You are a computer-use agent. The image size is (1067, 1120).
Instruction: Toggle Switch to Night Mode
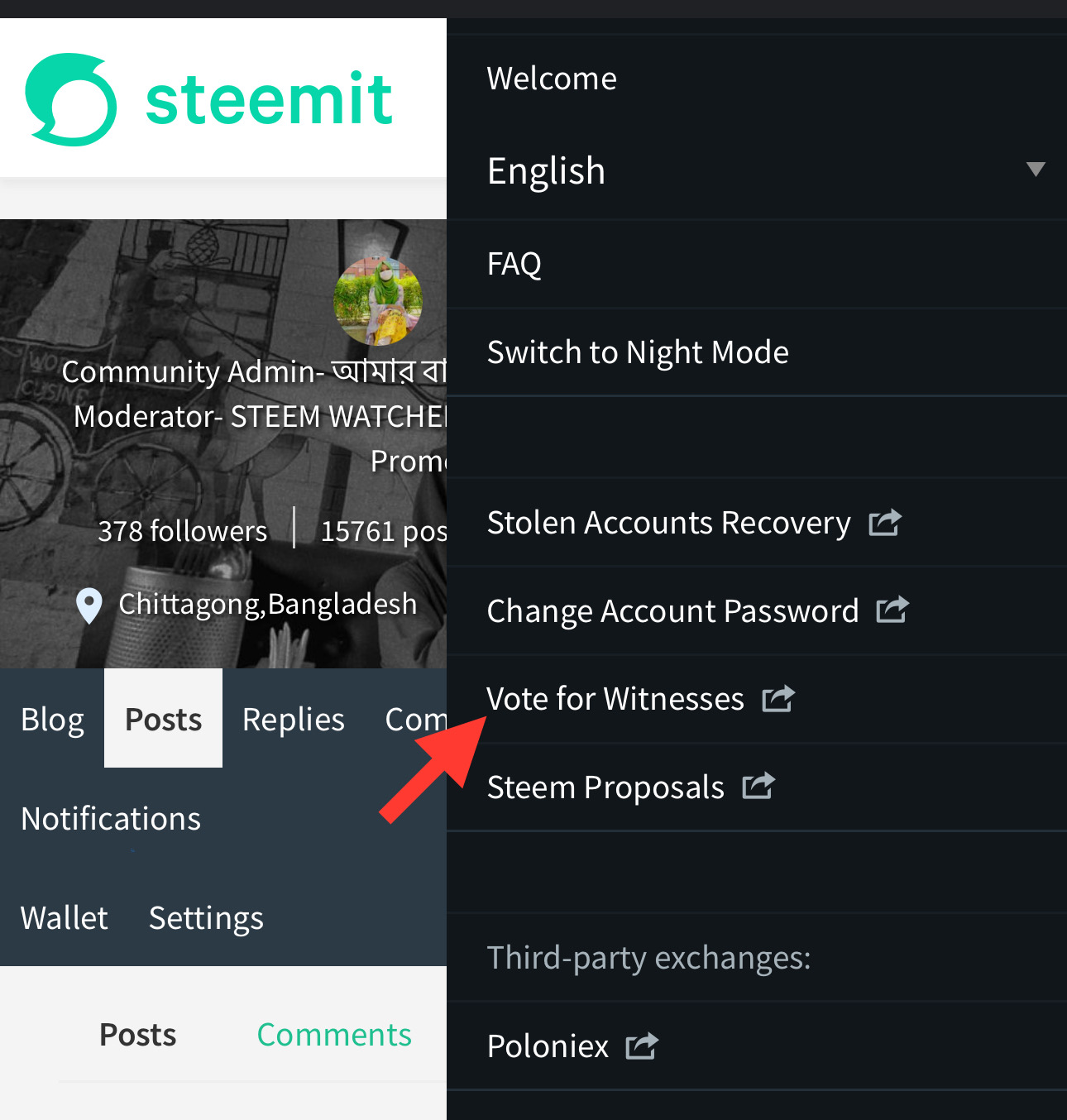pyautogui.click(x=638, y=352)
